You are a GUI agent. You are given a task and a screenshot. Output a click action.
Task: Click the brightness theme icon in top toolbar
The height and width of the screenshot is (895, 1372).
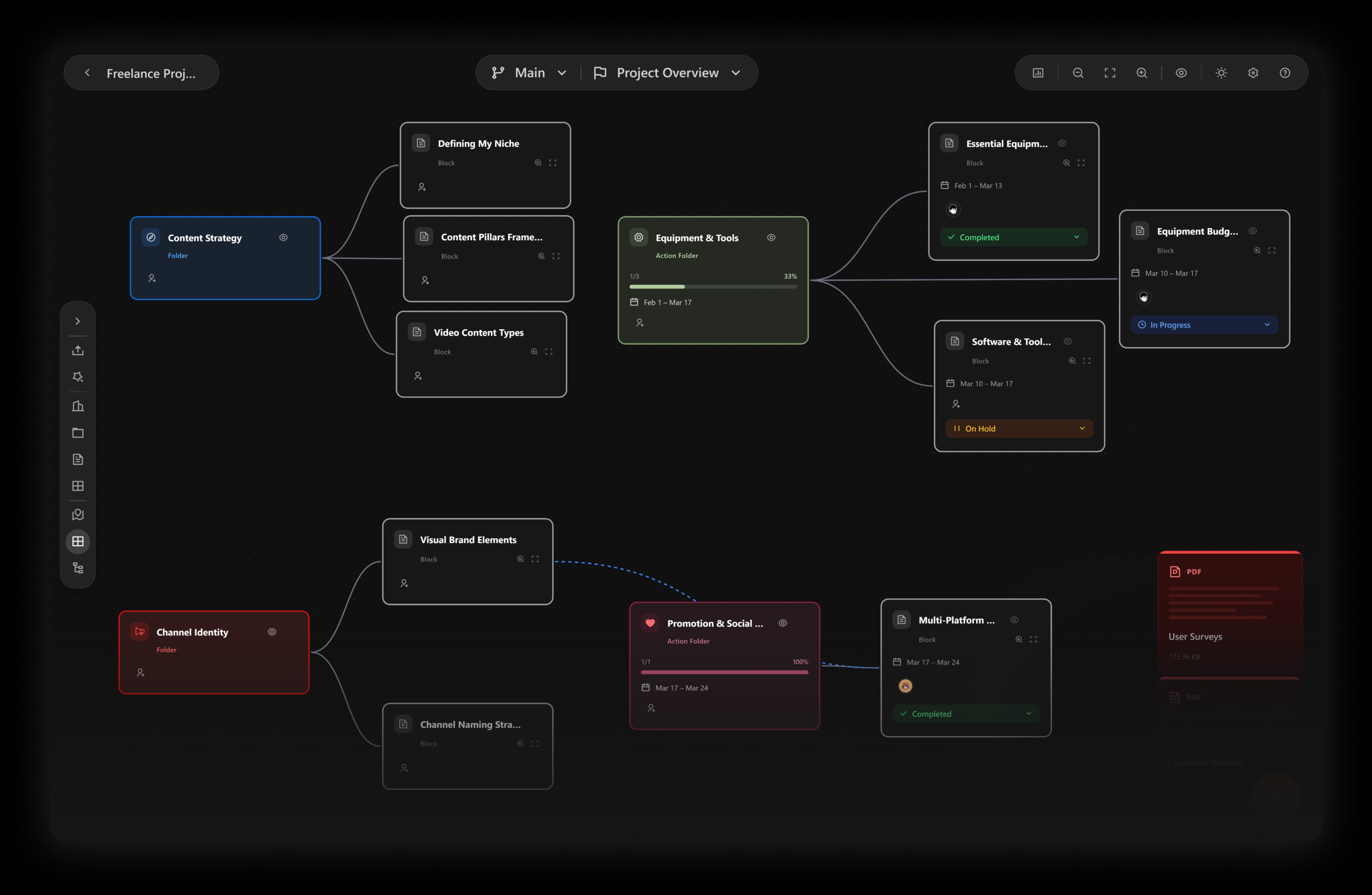1221,73
